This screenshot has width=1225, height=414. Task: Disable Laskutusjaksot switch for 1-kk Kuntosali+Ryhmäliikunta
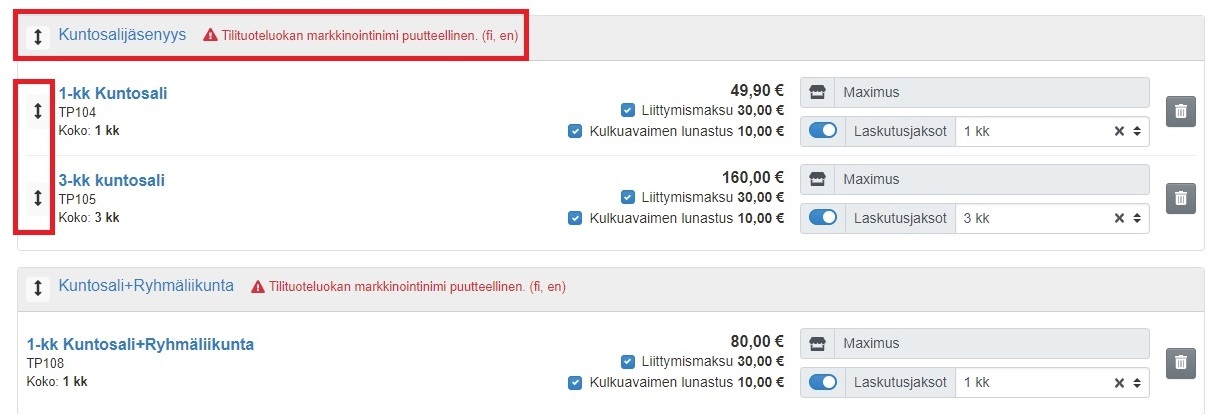point(823,383)
